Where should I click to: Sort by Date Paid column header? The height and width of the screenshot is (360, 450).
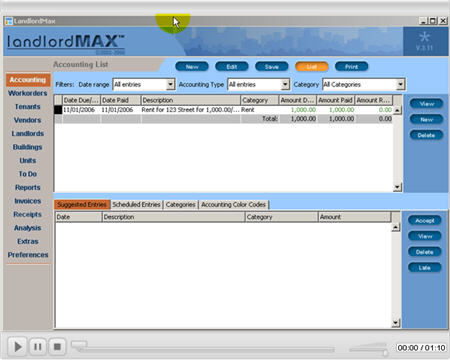click(120, 100)
